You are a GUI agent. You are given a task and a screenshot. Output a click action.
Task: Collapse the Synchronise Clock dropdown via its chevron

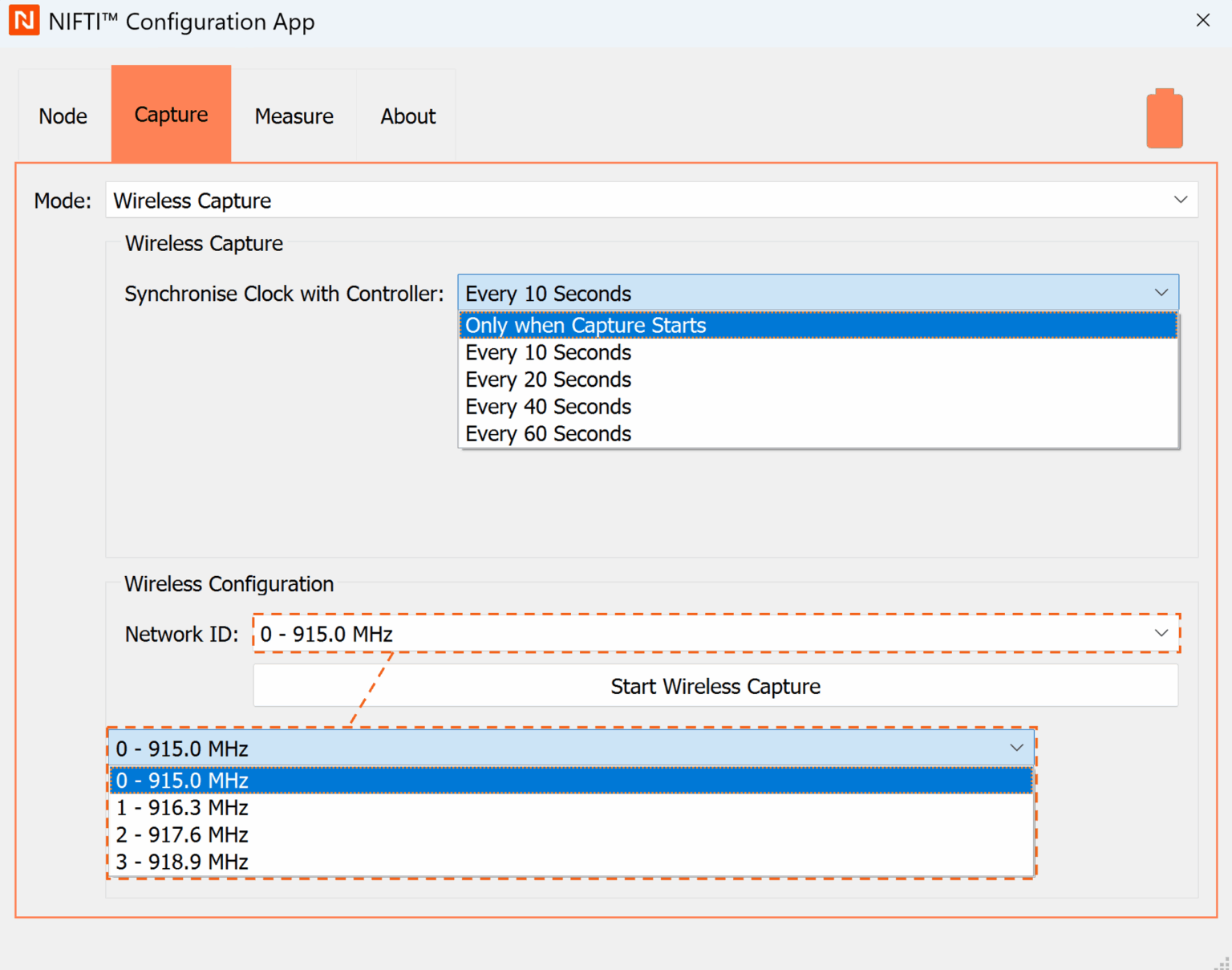pos(1161,293)
